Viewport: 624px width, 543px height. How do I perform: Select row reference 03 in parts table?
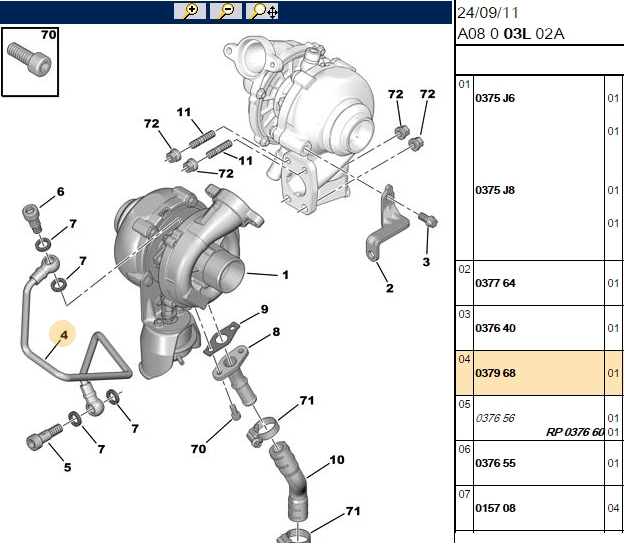click(464, 314)
